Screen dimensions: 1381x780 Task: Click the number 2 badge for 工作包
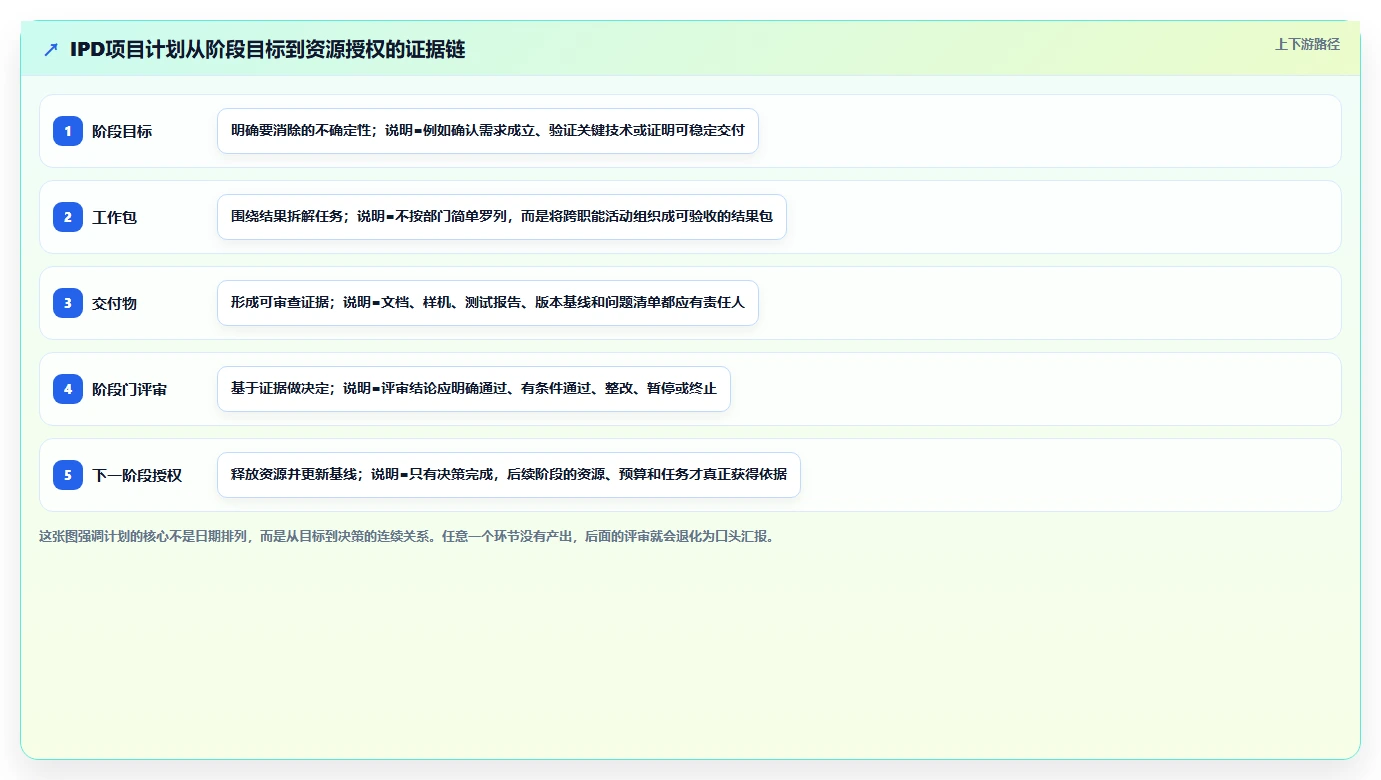[68, 217]
